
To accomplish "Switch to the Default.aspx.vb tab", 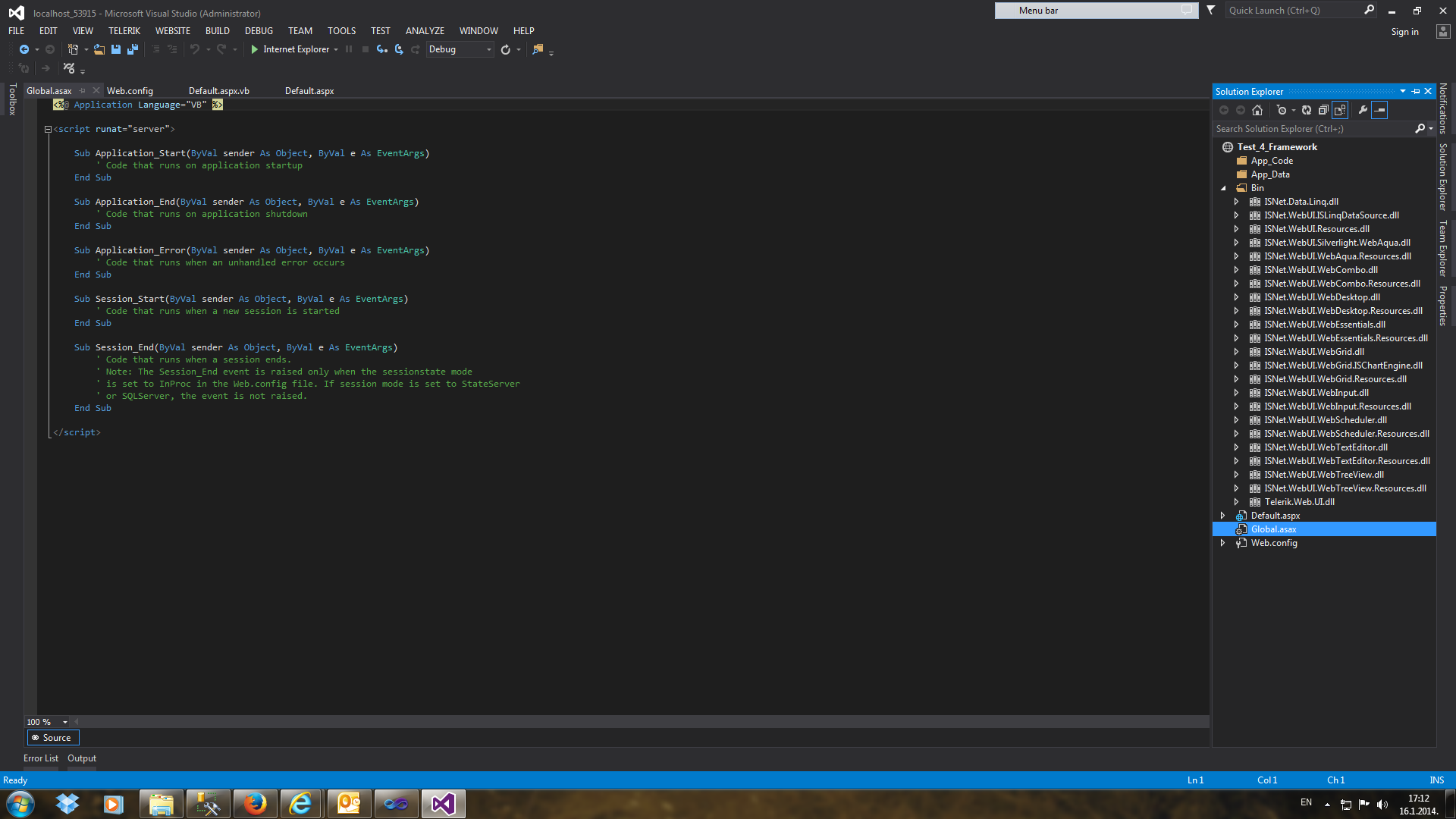I will click(x=218, y=91).
